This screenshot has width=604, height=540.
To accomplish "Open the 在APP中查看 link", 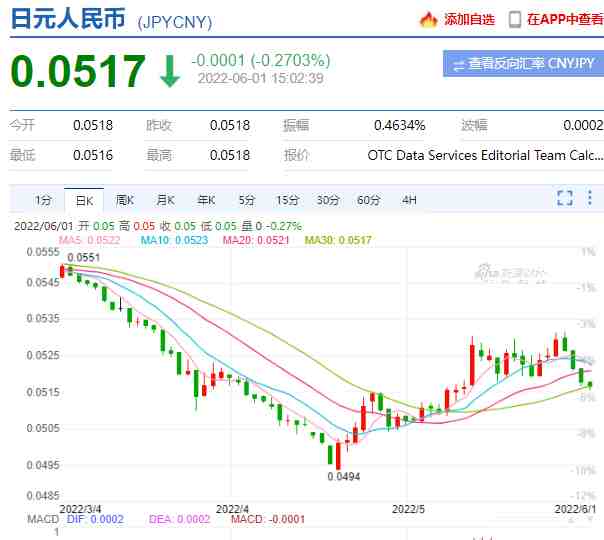I will [x=565, y=19].
